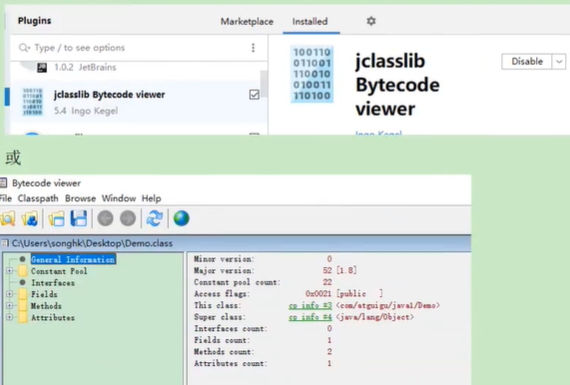Screen dimensions: 570x385
Task: Click the browse classpath toolbar icon
Action: click(x=30, y=219)
